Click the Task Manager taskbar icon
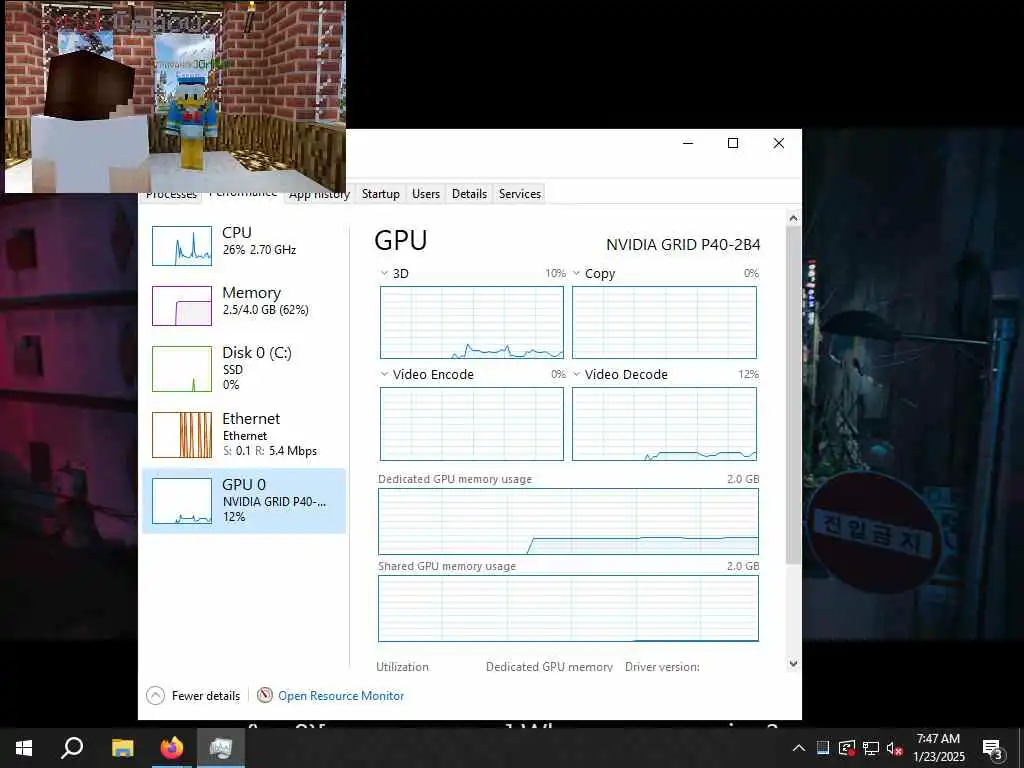 click(221, 748)
